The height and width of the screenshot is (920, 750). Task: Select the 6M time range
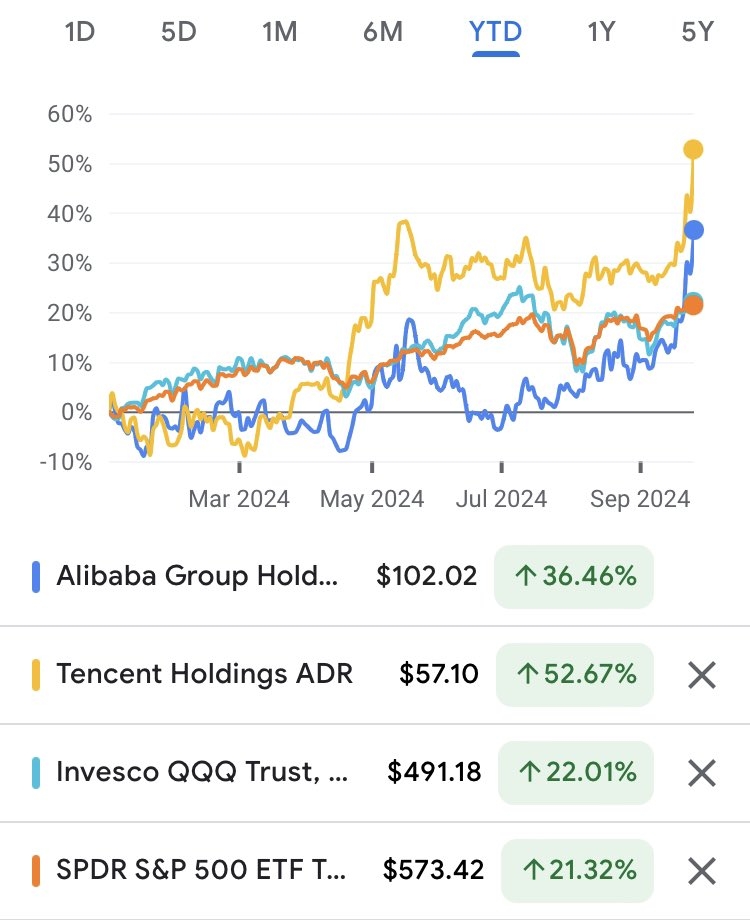coord(383,32)
